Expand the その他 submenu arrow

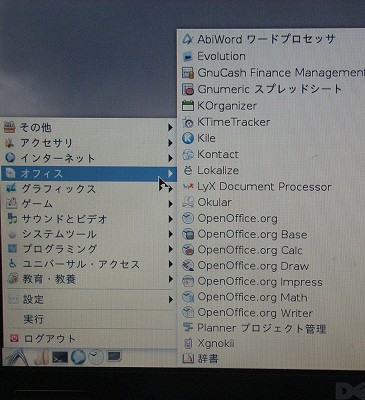click(x=170, y=127)
